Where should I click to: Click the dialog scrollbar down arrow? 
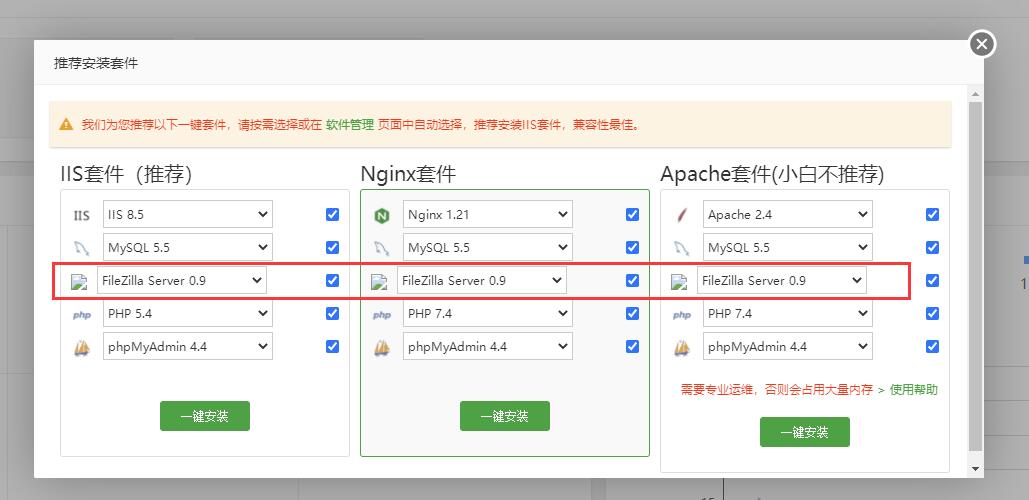click(x=975, y=469)
